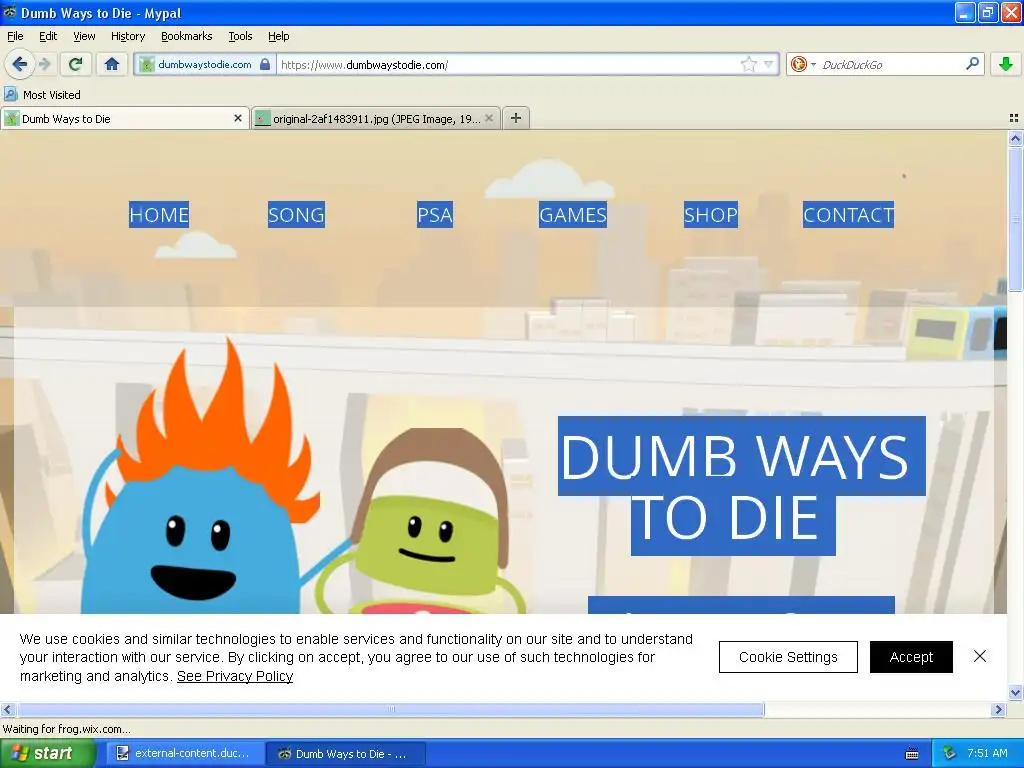Go back with the back arrow button
Image resolution: width=1024 pixels, height=768 pixels.
point(19,64)
